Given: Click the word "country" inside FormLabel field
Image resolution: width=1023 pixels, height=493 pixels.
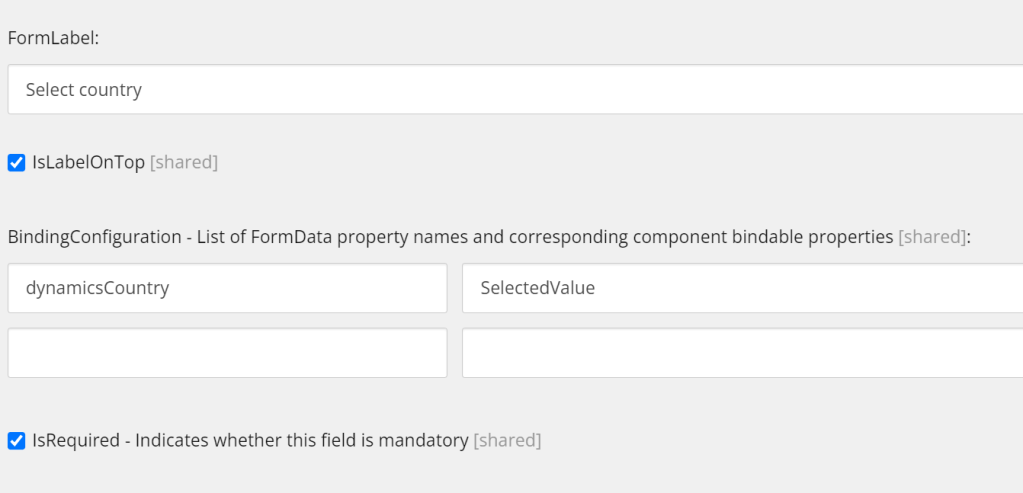Looking at the screenshot, I should pos(111,90).
